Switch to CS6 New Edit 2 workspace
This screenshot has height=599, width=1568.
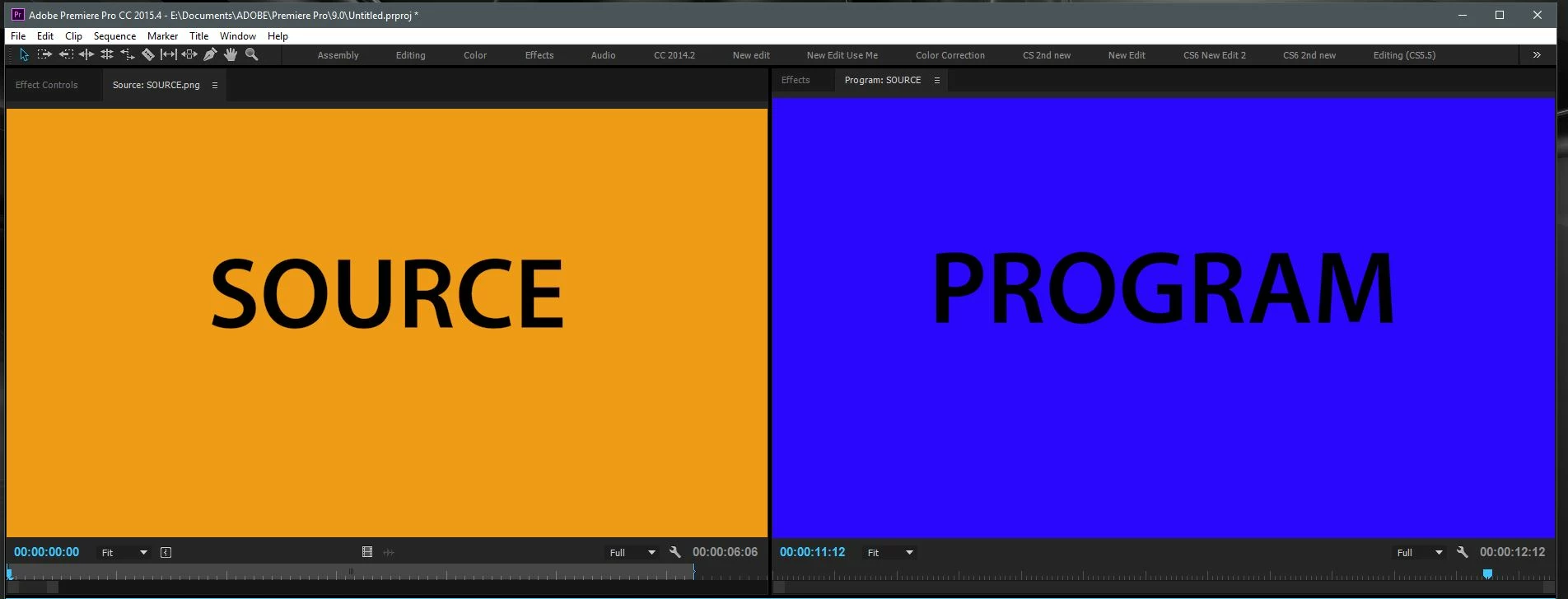(x=1215, y=55)
